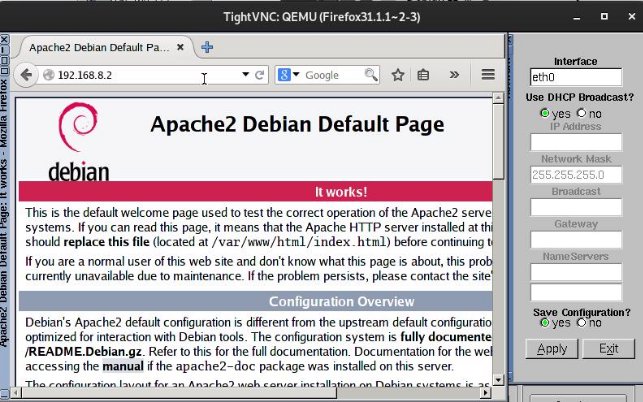Click the '/var/www/html/index.html' path text
The height and width of the screenshot is (402, 643).
[299, 242]
